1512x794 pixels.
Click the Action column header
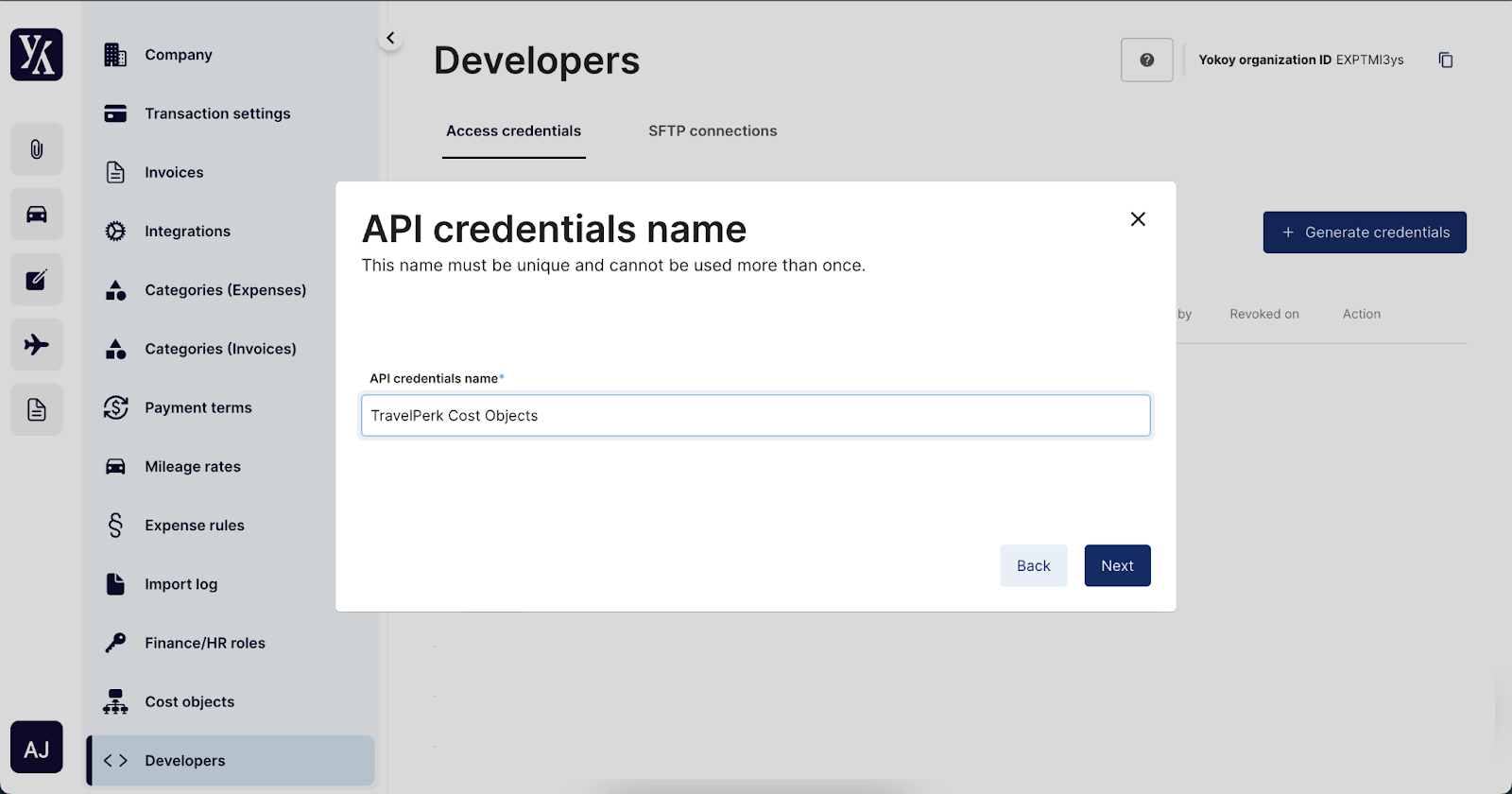pos(1362,315)
